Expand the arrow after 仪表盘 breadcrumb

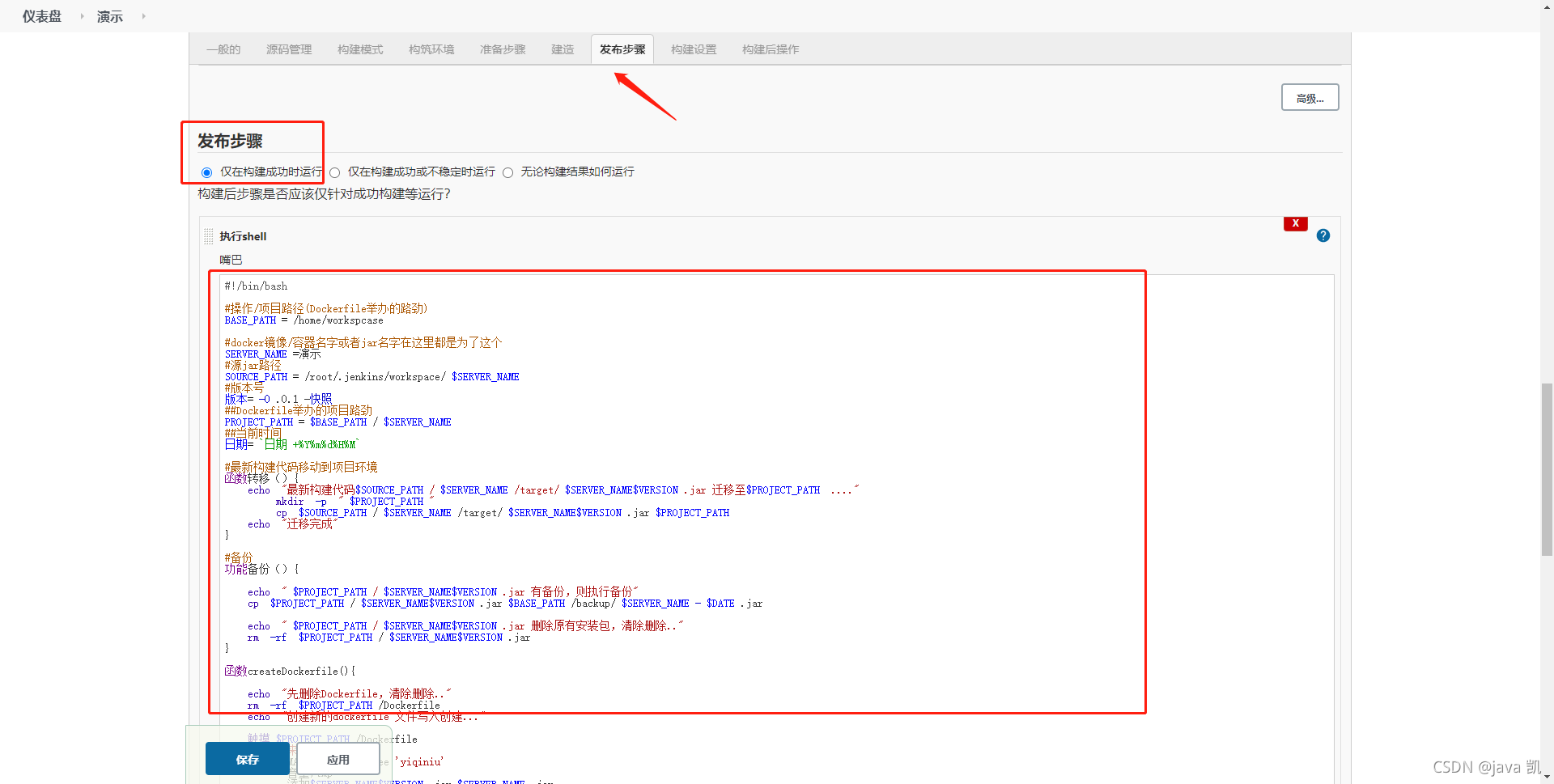(82, 16)
